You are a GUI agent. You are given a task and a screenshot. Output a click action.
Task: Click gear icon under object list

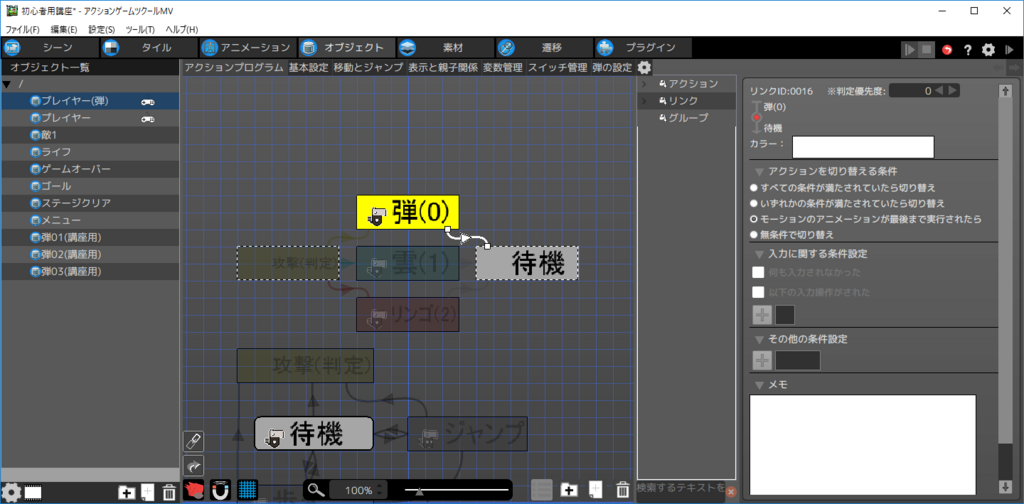(11, 492)
